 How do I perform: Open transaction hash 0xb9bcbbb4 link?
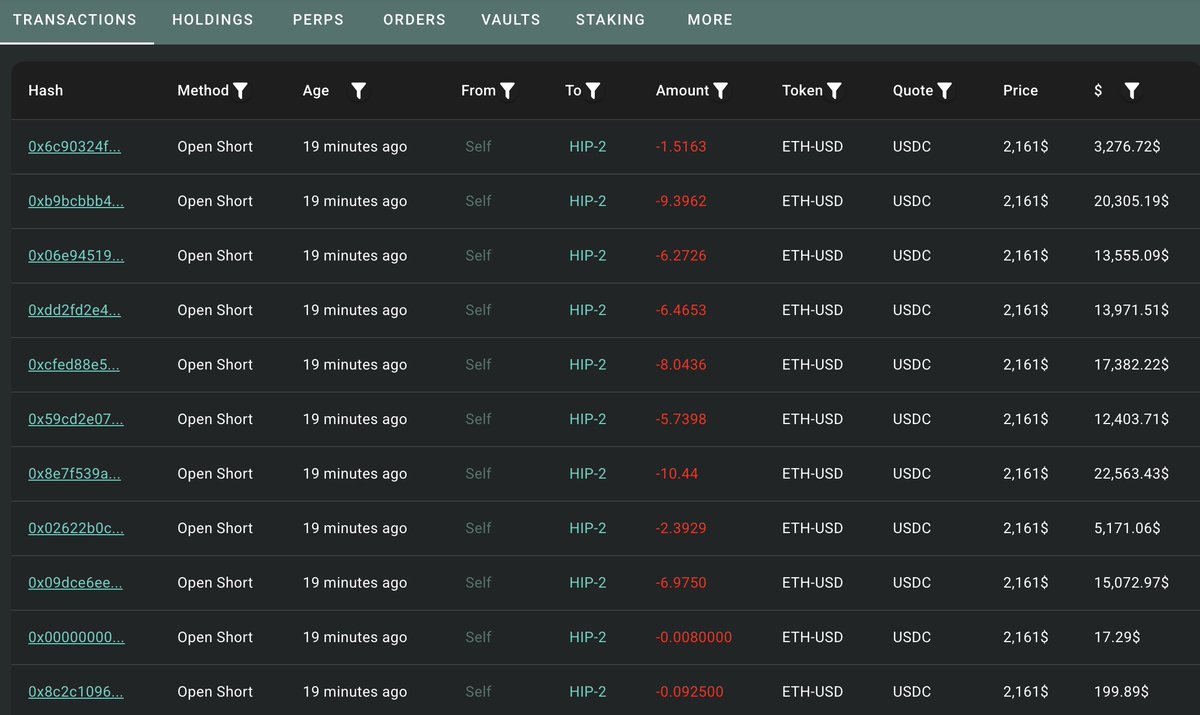76,201
